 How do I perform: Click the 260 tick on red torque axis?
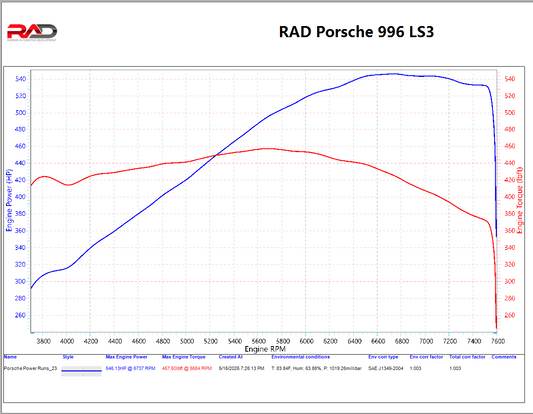coord(510,315)
